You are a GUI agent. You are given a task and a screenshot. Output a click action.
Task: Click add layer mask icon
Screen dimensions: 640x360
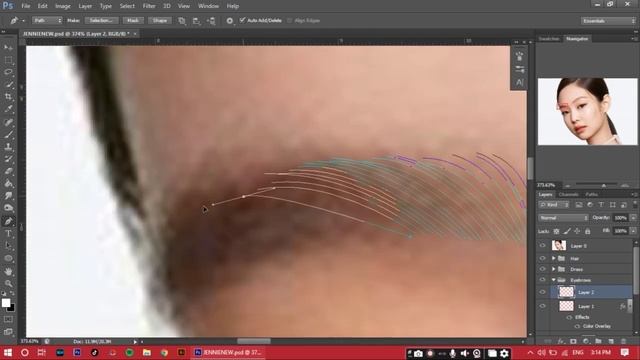573,341
